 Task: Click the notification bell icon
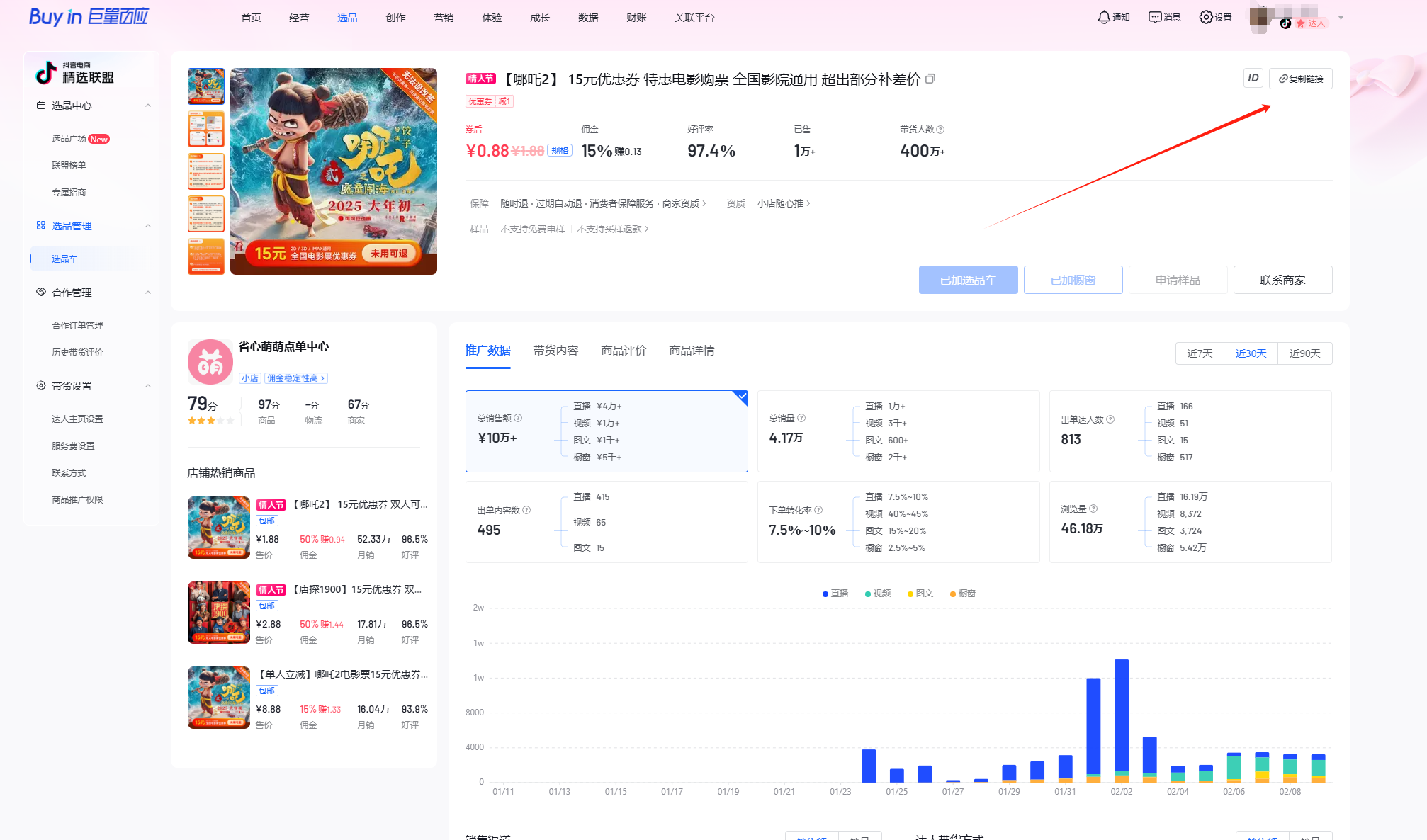[1104, 17]
